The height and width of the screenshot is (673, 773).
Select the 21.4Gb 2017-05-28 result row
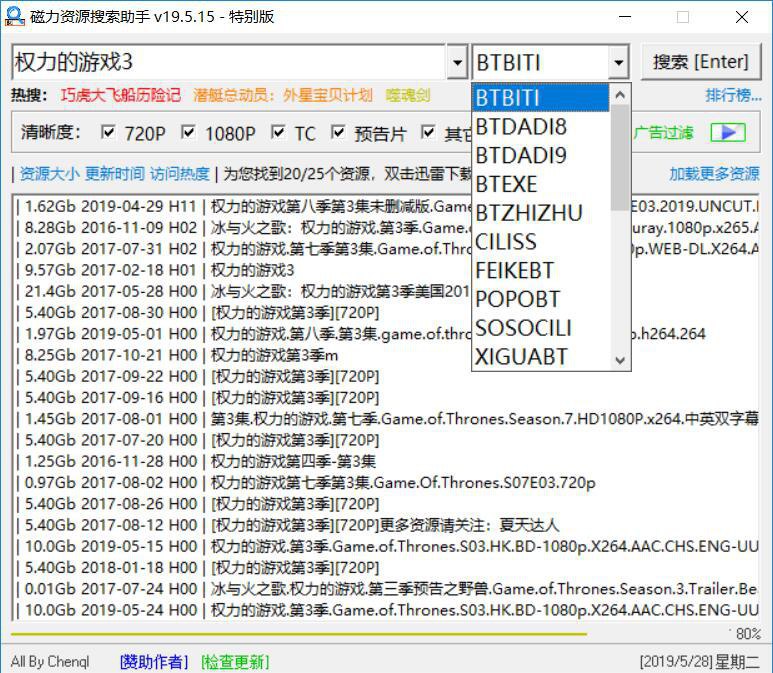point(386,291)
